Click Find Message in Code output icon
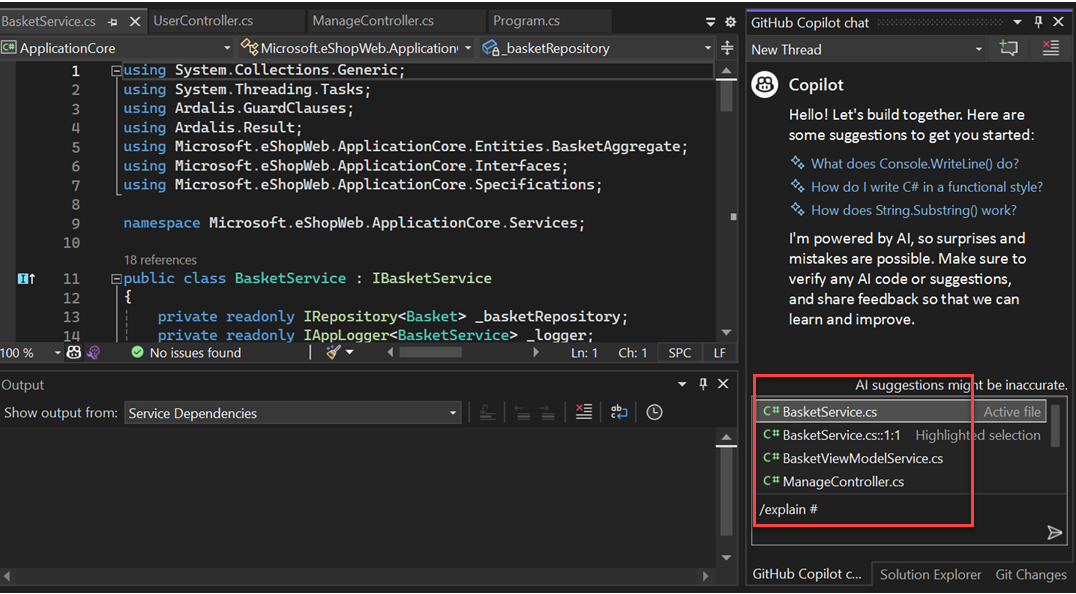 (487, 412)
